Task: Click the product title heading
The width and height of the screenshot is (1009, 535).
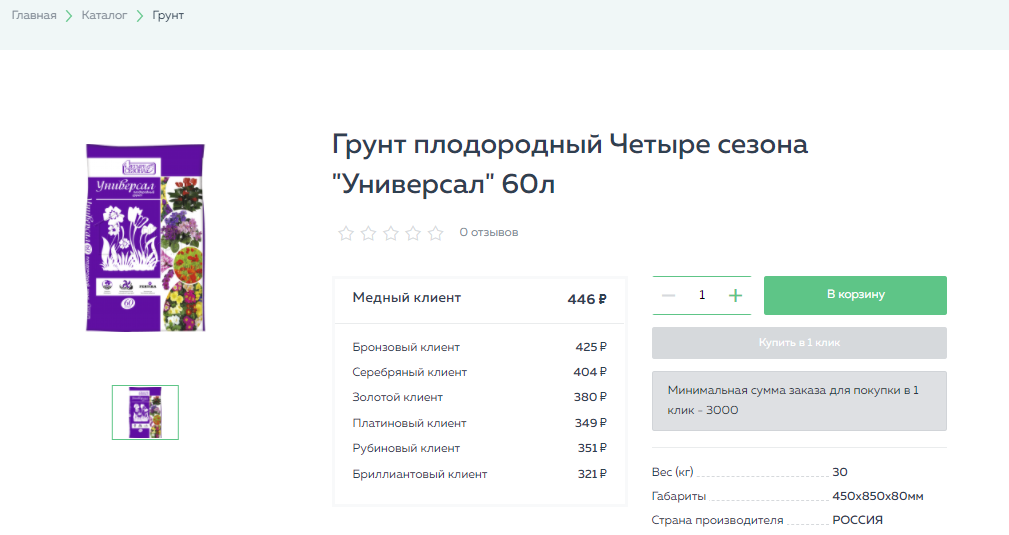Action: click(569, 164)
